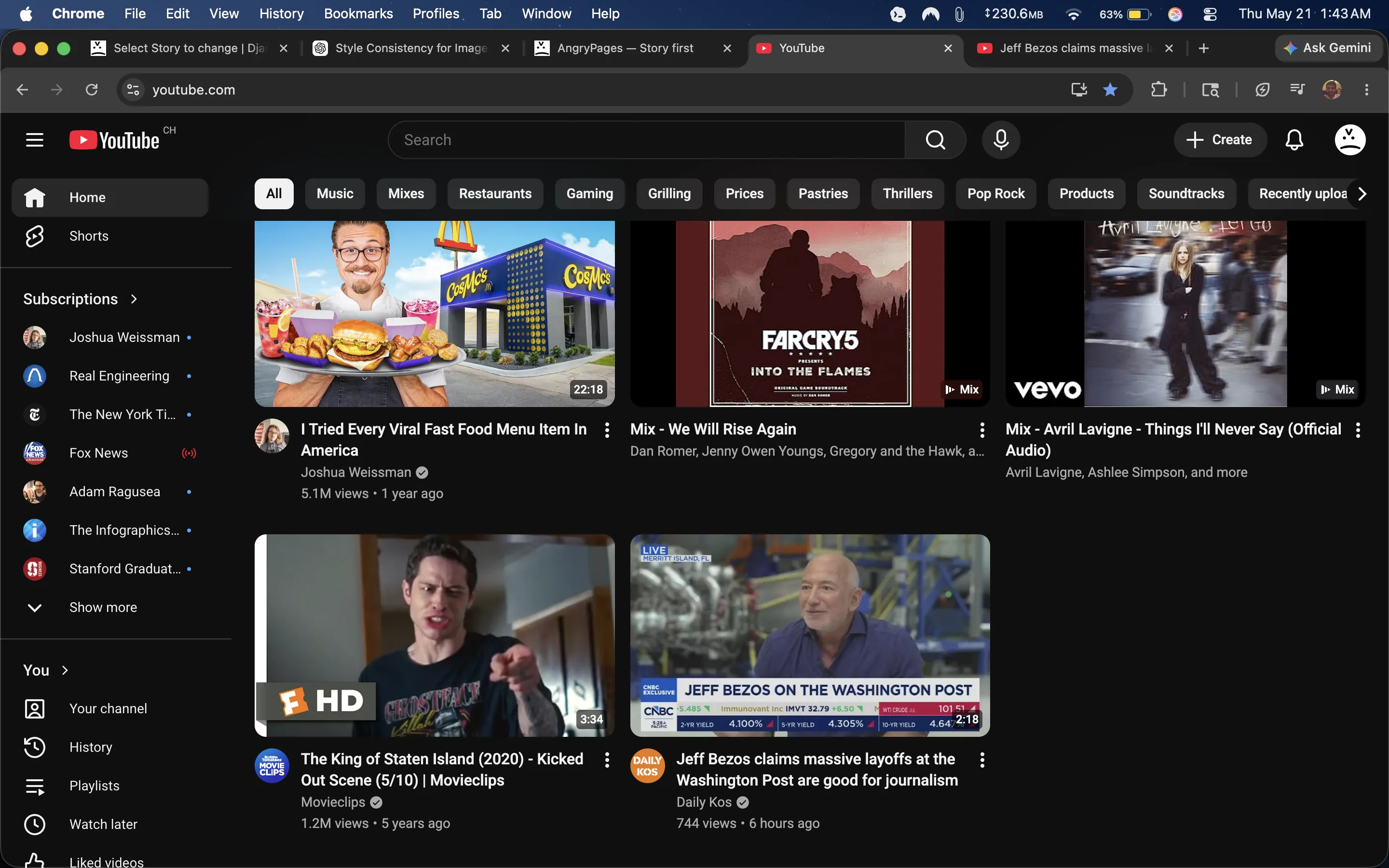Open more options for King of Staten Island video

(607, 760)
